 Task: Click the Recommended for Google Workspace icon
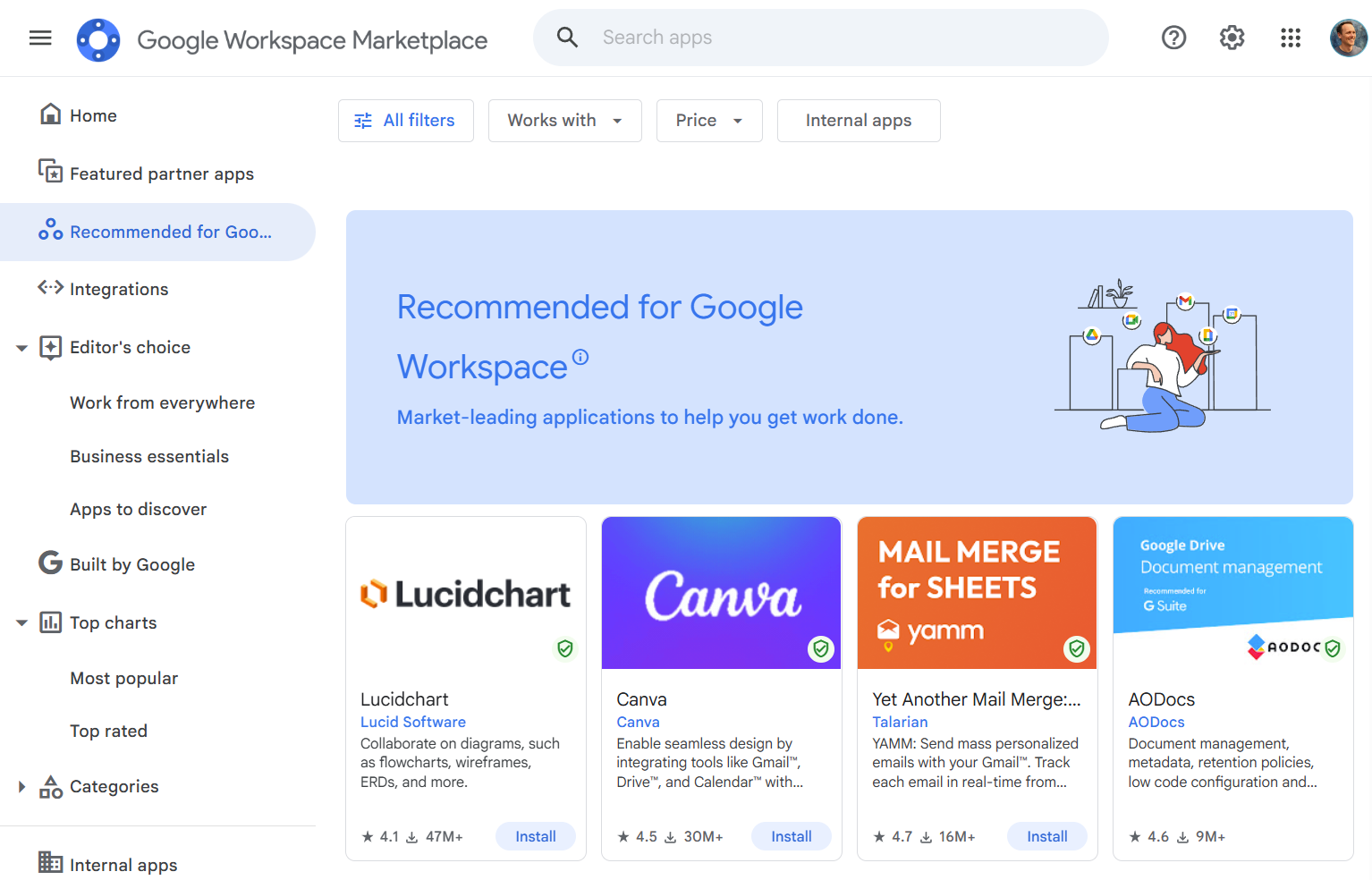coord(51,230)
